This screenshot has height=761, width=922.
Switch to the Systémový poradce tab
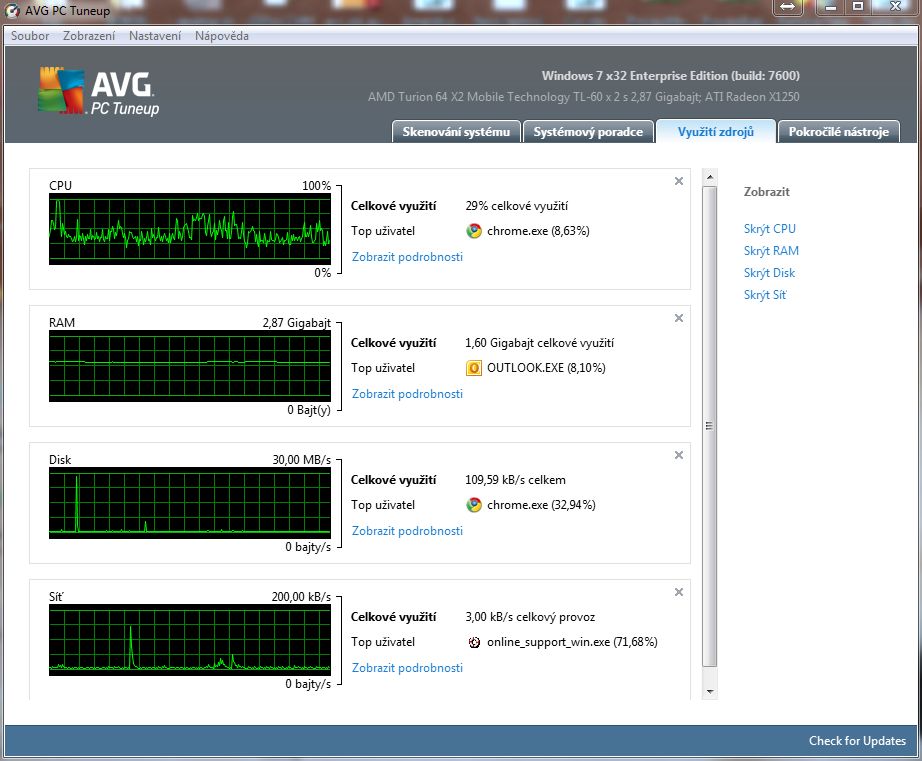point(588,132)
